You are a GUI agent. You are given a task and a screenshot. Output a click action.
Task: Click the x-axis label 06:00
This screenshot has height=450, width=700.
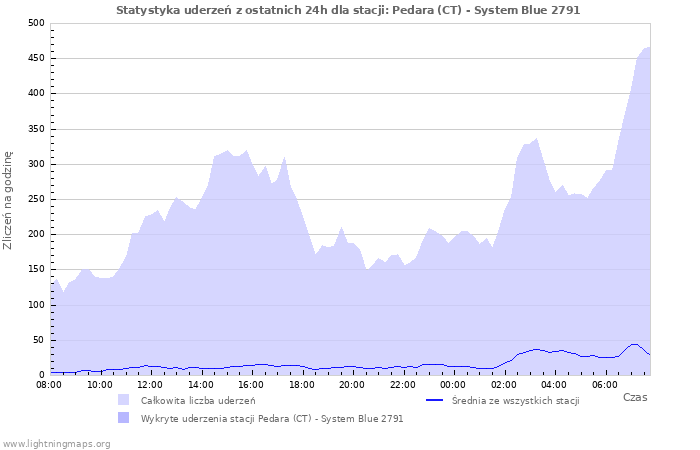(604, 385)
